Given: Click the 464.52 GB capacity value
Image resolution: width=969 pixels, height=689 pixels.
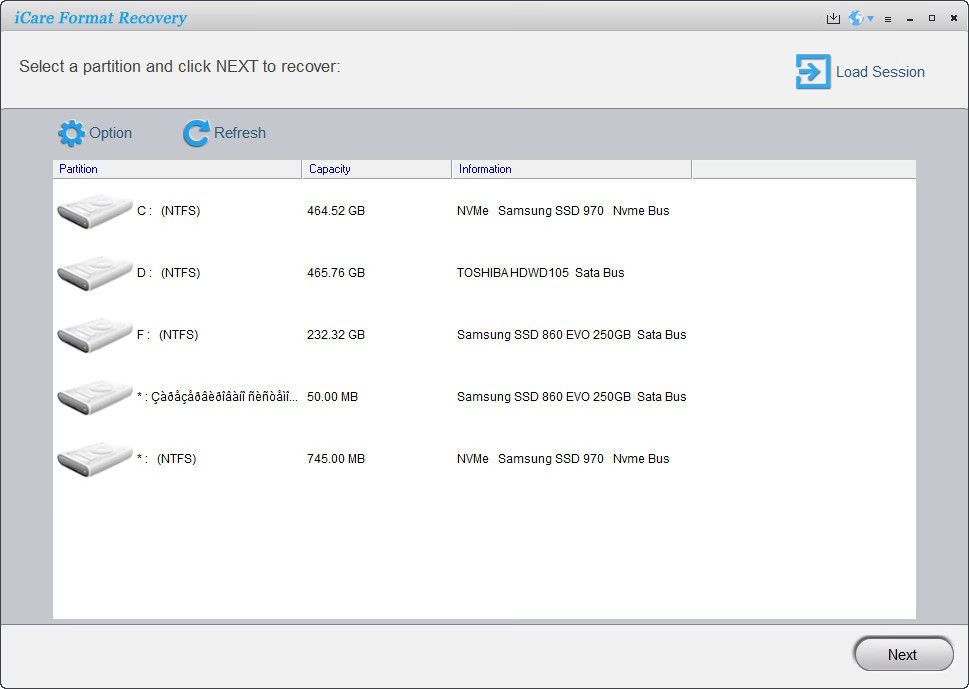Looking at the screenshot, I should [336, 211].
